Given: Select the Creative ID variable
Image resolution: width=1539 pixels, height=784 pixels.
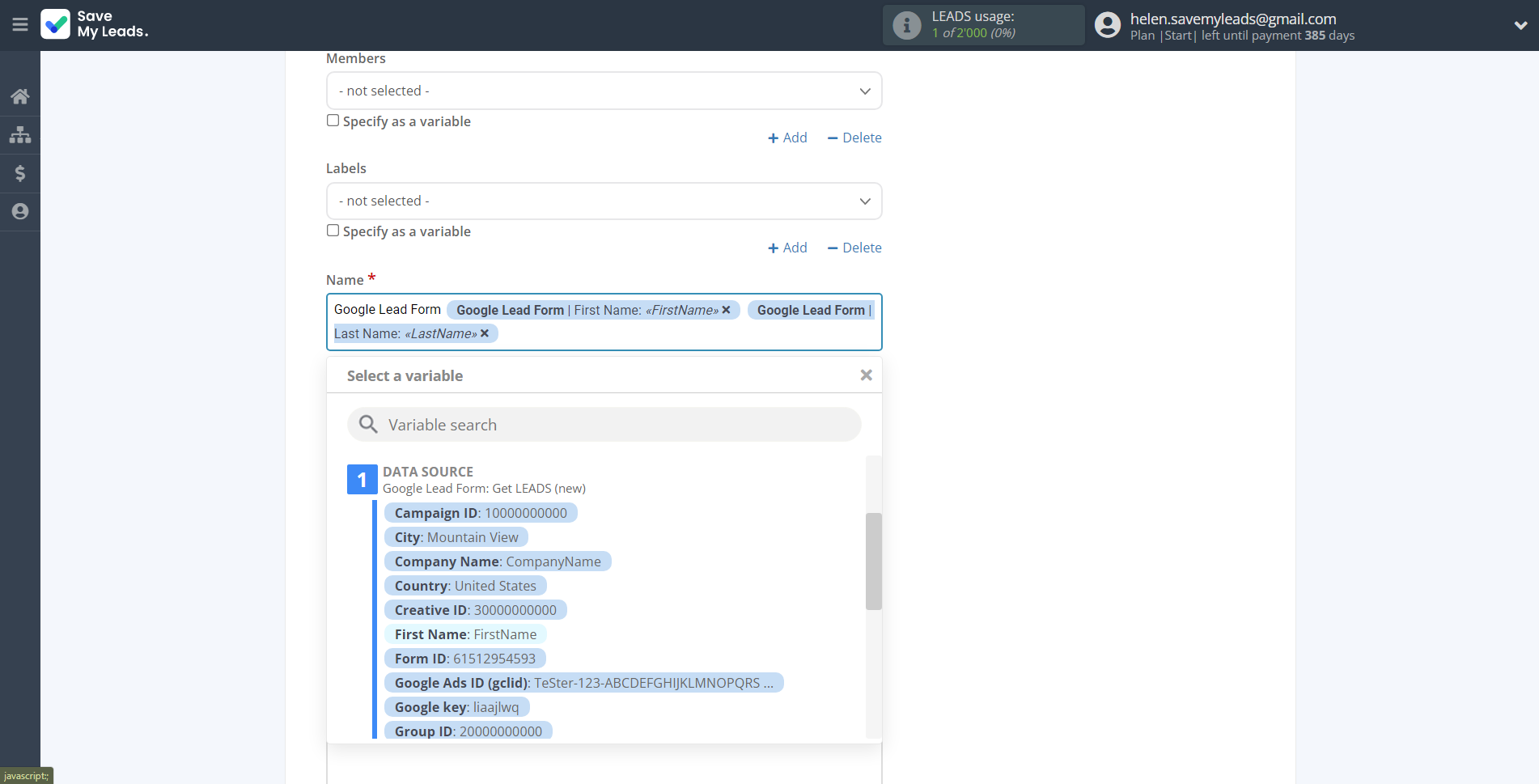Looking at the screenshot, I should click(476, 610).
